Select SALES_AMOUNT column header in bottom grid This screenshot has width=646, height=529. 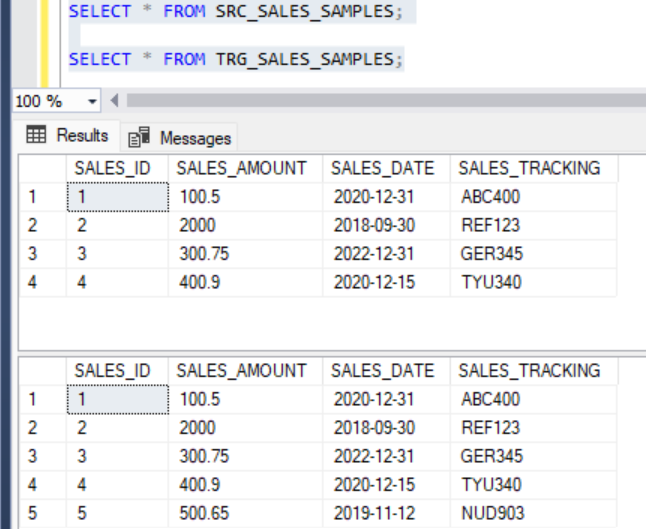point(241,370)
